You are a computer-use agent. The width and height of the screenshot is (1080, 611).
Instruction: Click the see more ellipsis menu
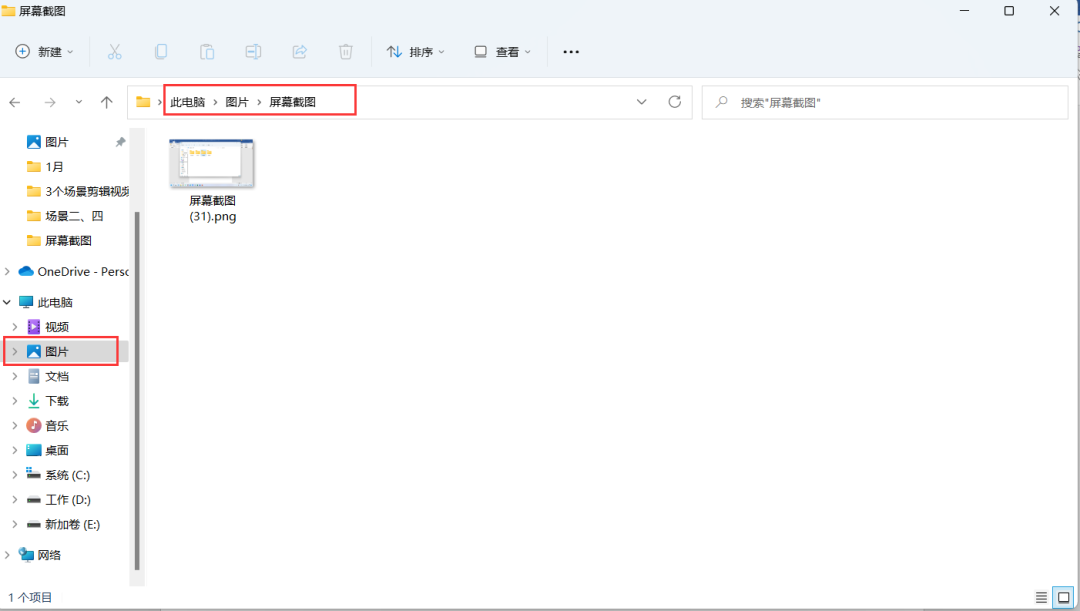(x=570, y=51)
